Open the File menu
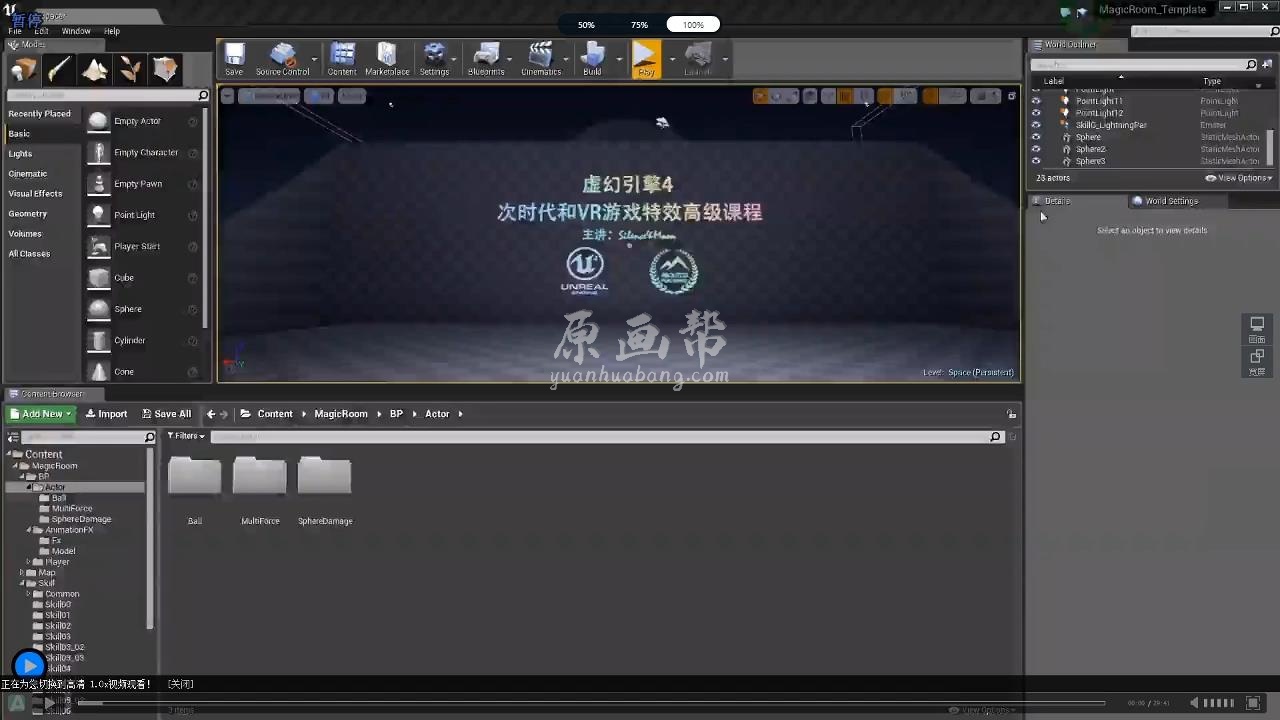 [x=15, y=31]
